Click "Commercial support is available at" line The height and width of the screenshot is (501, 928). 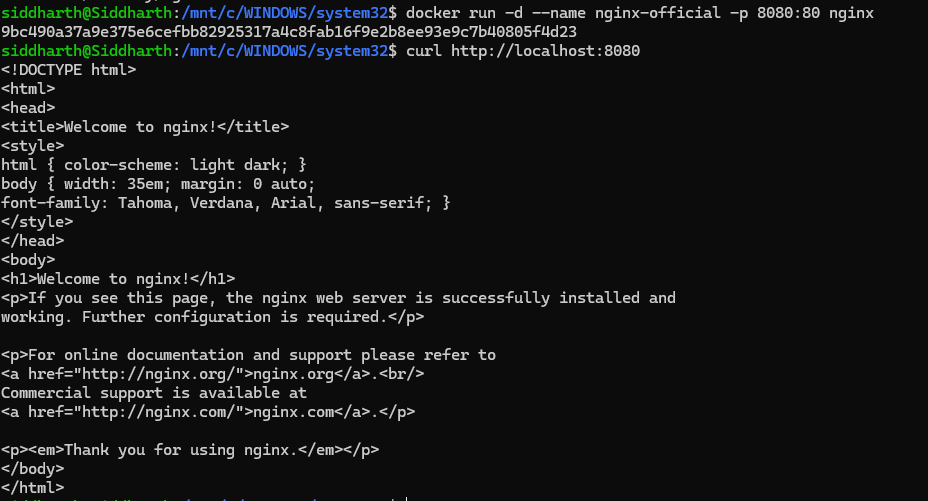point(153,393)
